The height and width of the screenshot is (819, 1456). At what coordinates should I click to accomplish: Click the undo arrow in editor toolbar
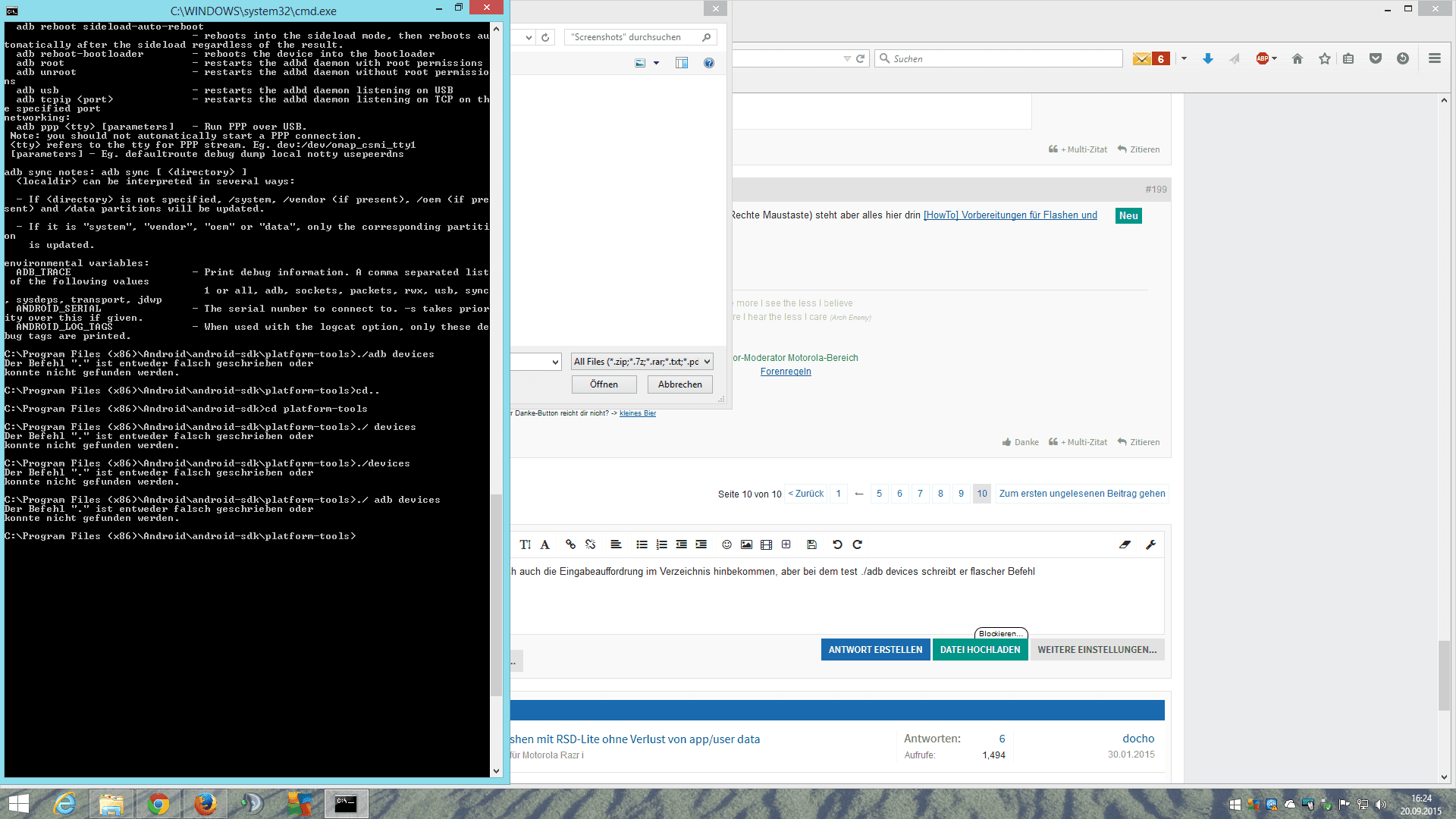point(837,544)
